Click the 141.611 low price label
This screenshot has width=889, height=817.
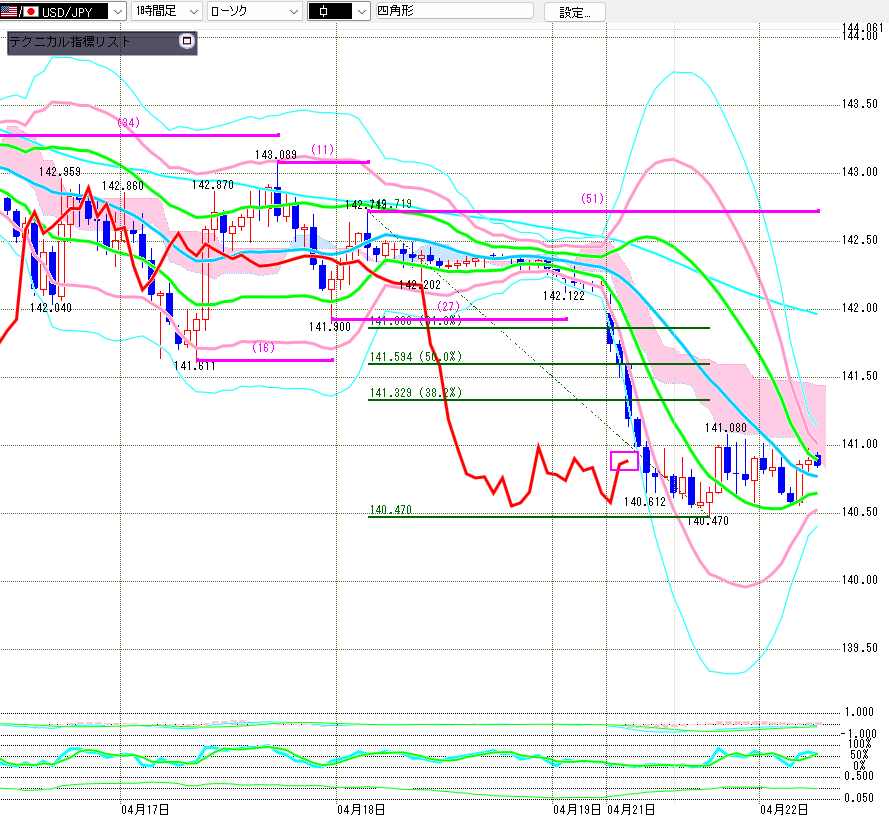coord(194,366)
